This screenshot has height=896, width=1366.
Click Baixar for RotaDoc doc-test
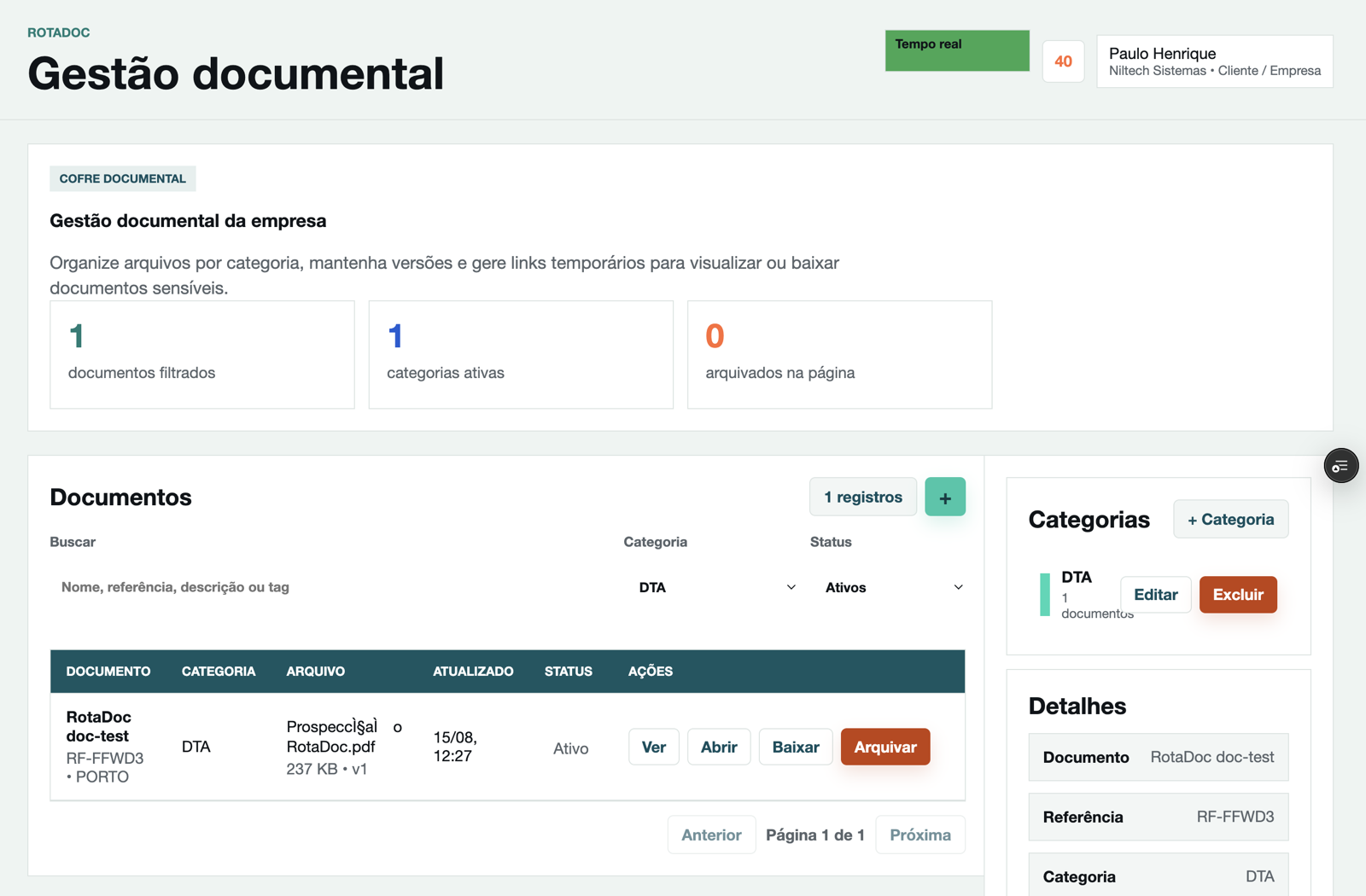coord(796,747)
